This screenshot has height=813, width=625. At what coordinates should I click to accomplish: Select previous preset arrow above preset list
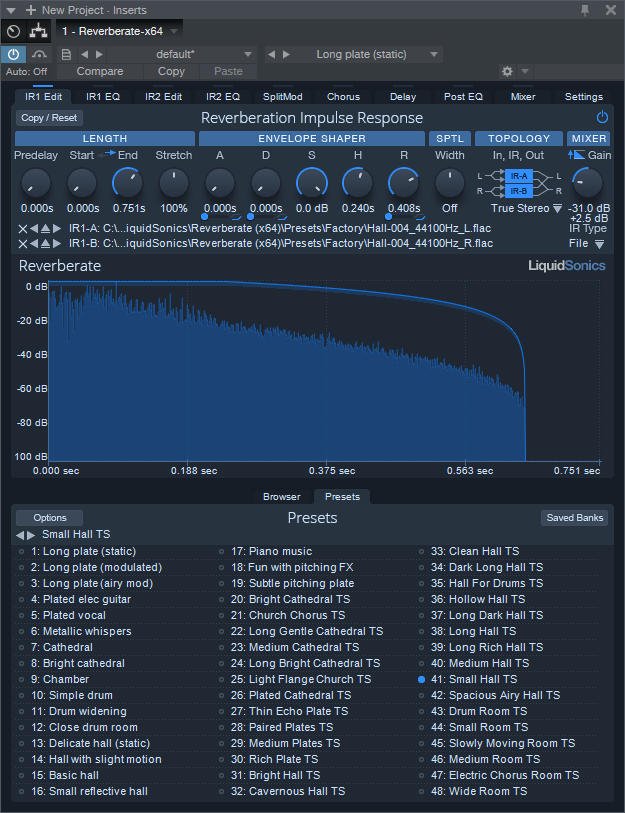pos(20,535)
